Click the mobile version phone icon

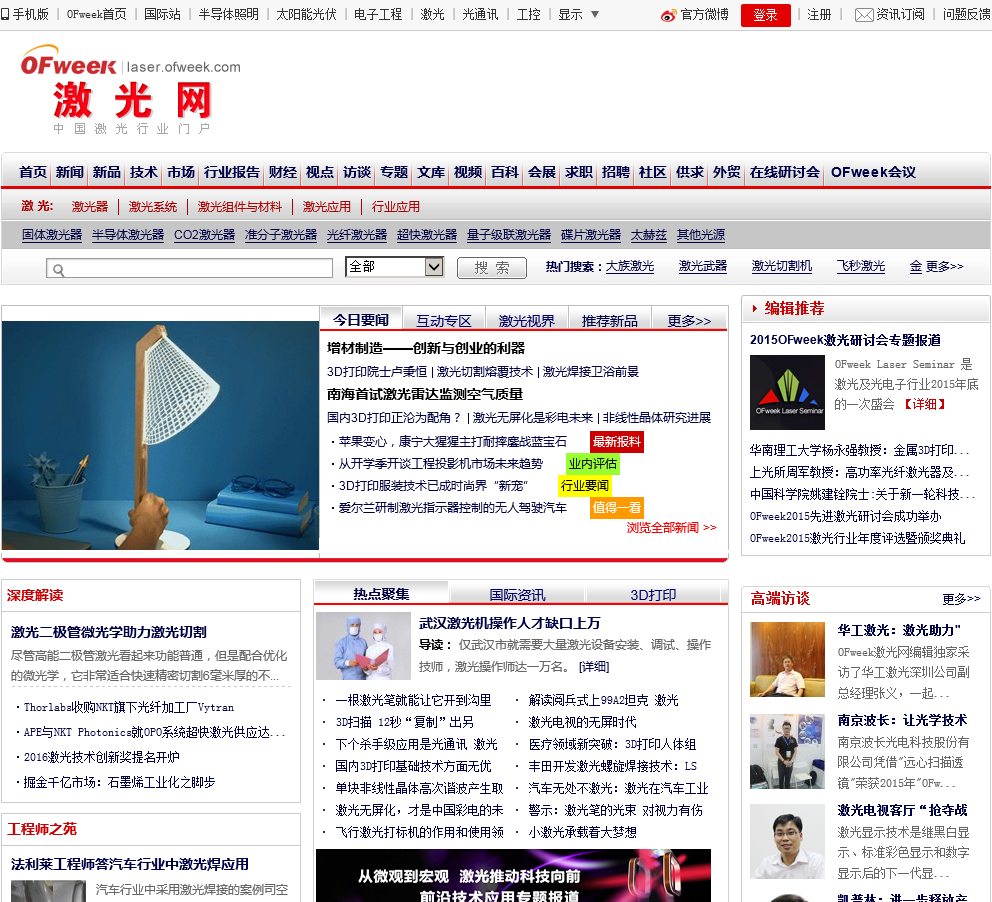(x=5, y=14)
